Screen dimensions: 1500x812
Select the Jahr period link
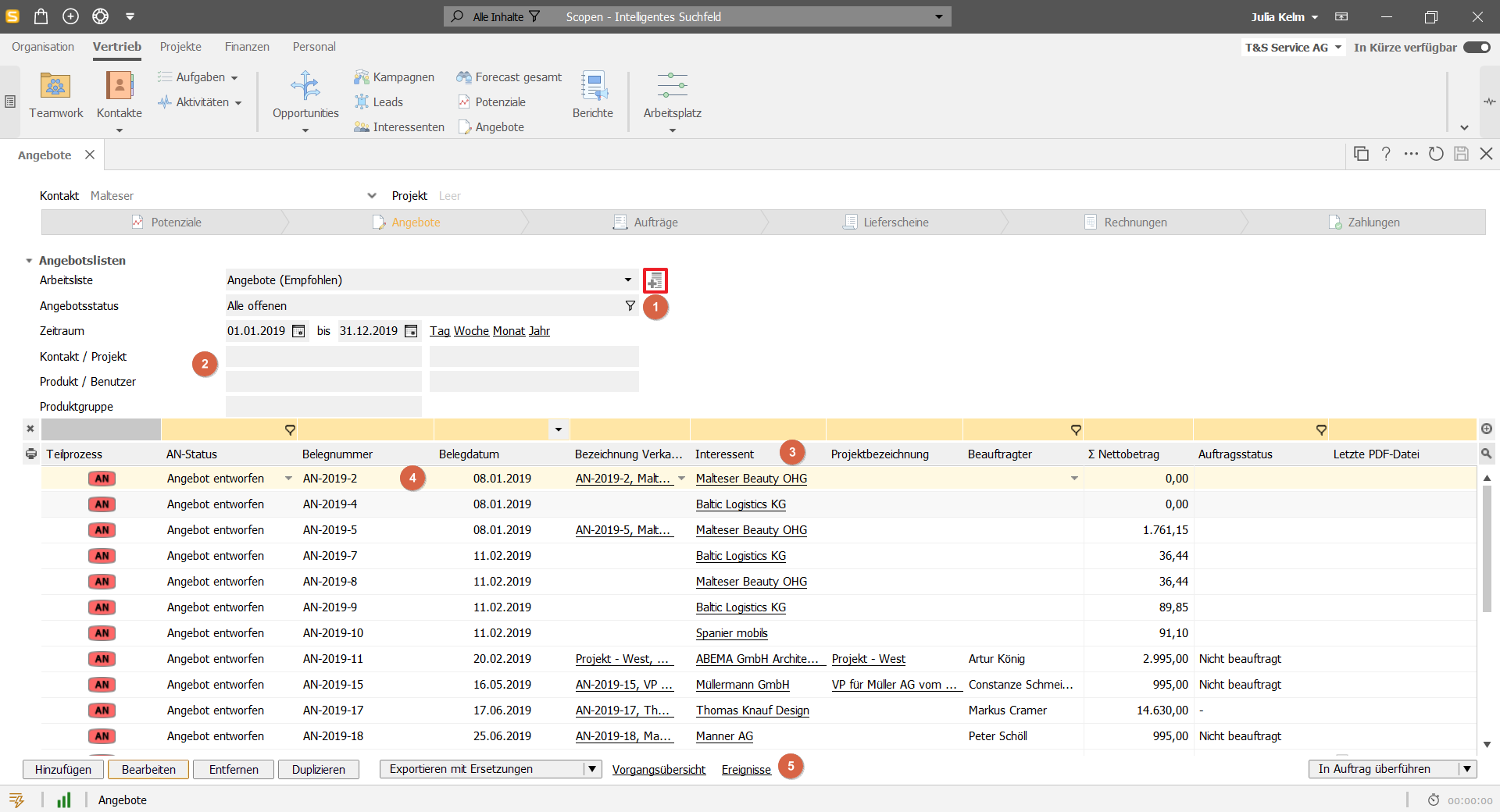pyautogui.click(x=539, y=331)
